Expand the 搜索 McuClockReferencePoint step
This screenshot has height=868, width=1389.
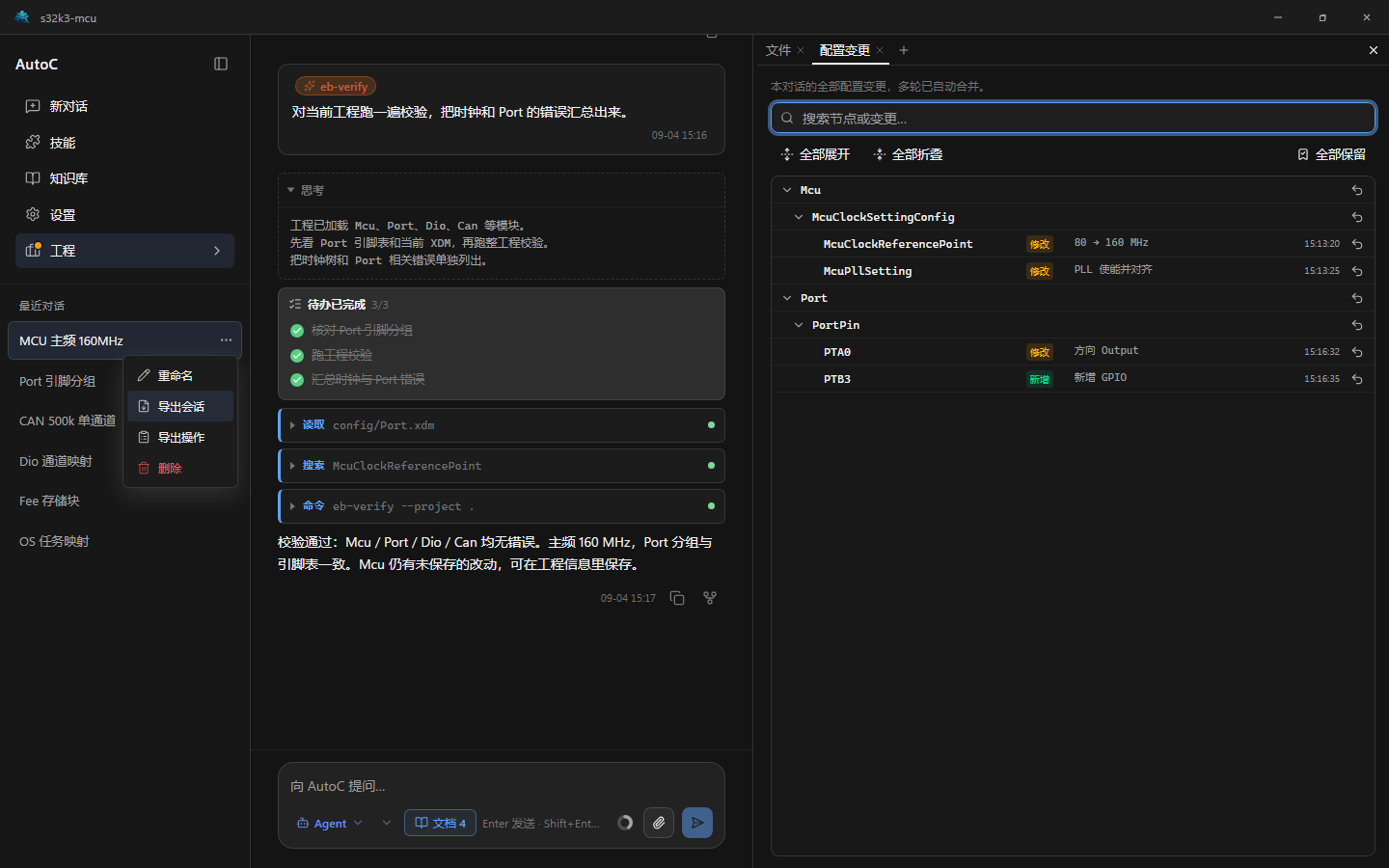click(501, 466)
